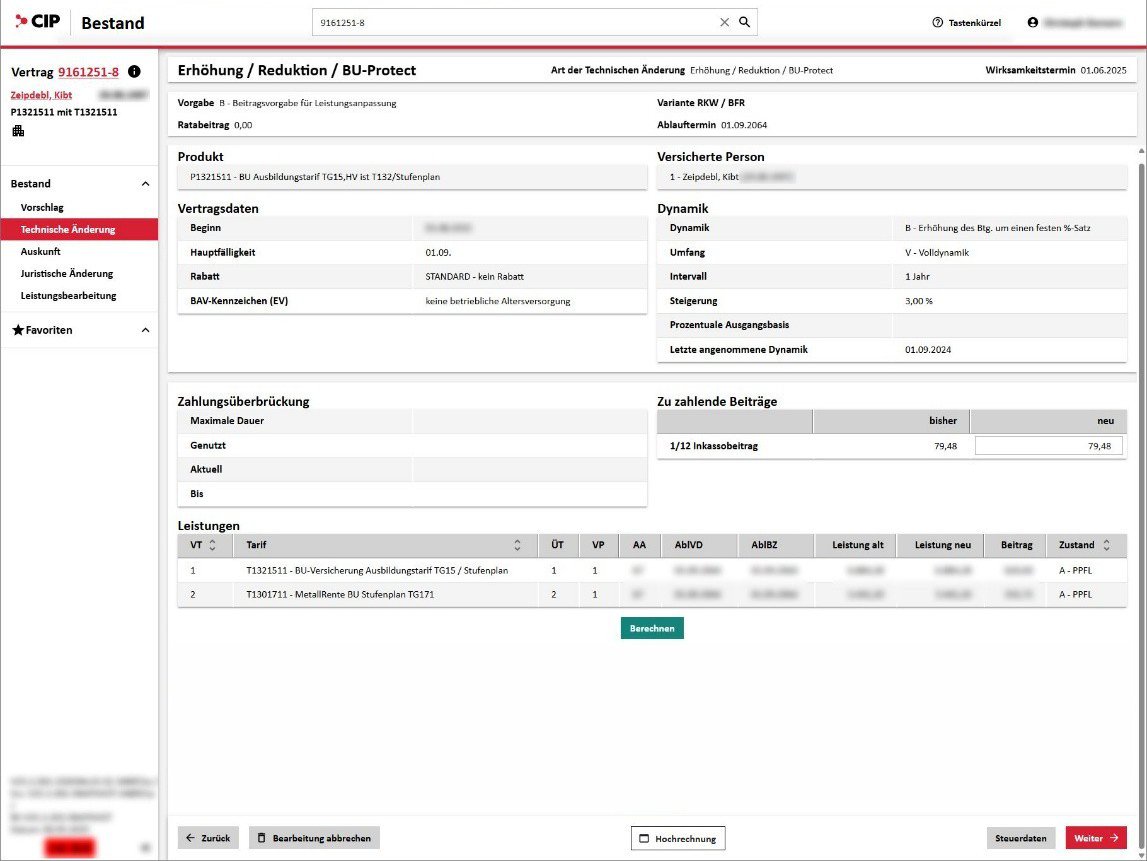Image resolution: width=1147 pixels, height=861 pixels.
Task: Clear the search field with the X icon
Action: click(x=725, y=22)
